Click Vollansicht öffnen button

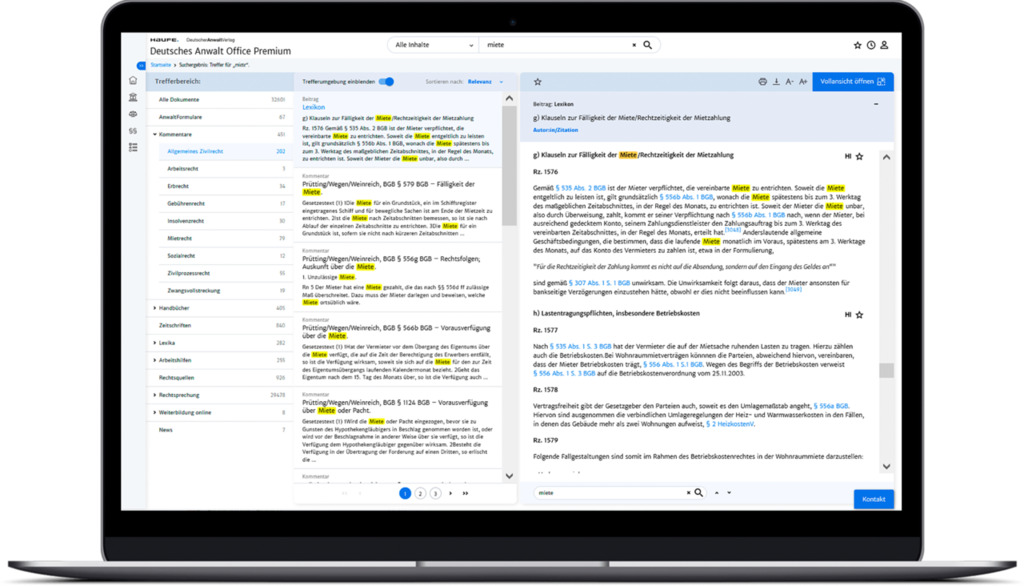[x=853, y=82]
